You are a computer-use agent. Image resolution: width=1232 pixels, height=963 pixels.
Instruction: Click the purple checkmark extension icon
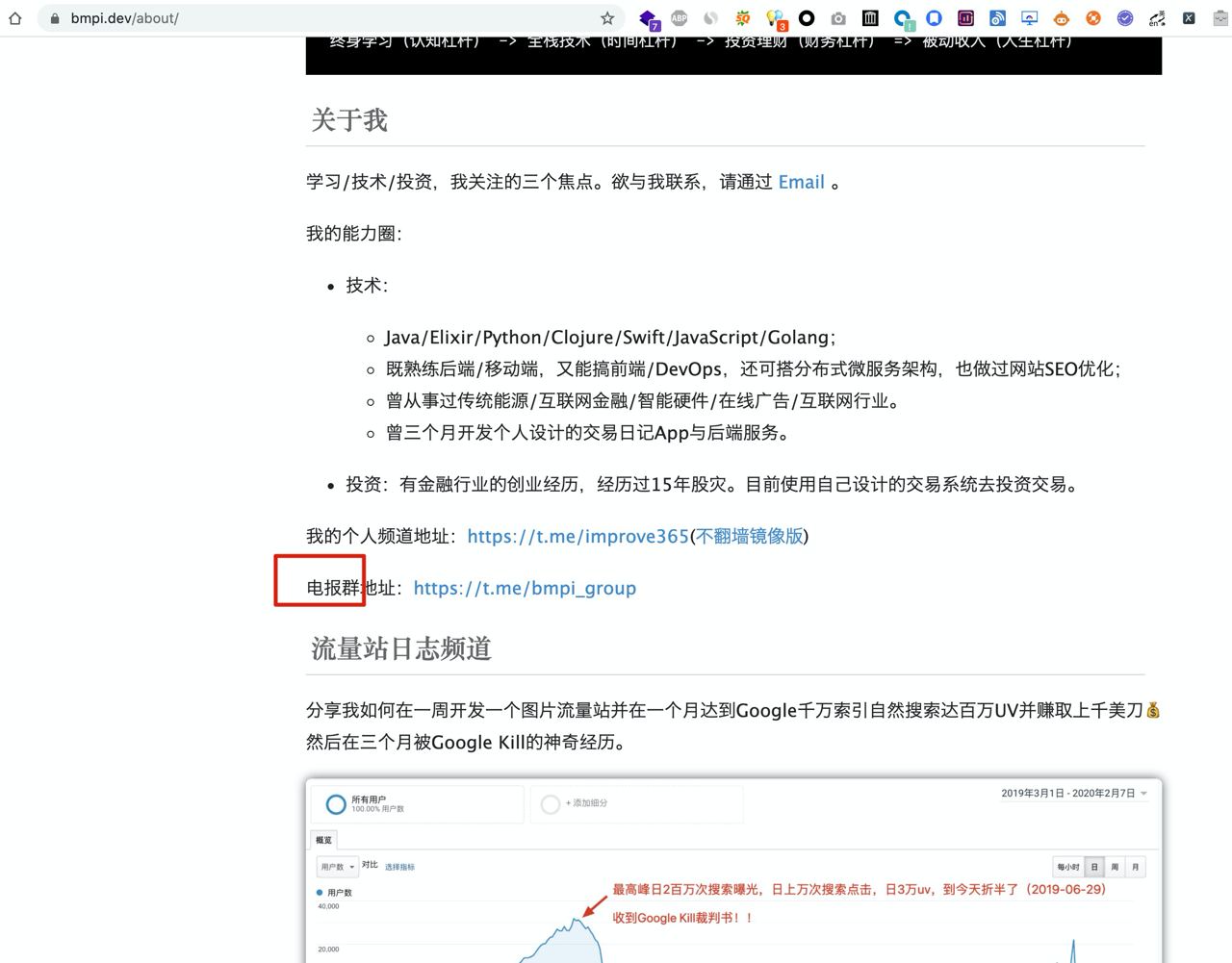(1125, 18)
